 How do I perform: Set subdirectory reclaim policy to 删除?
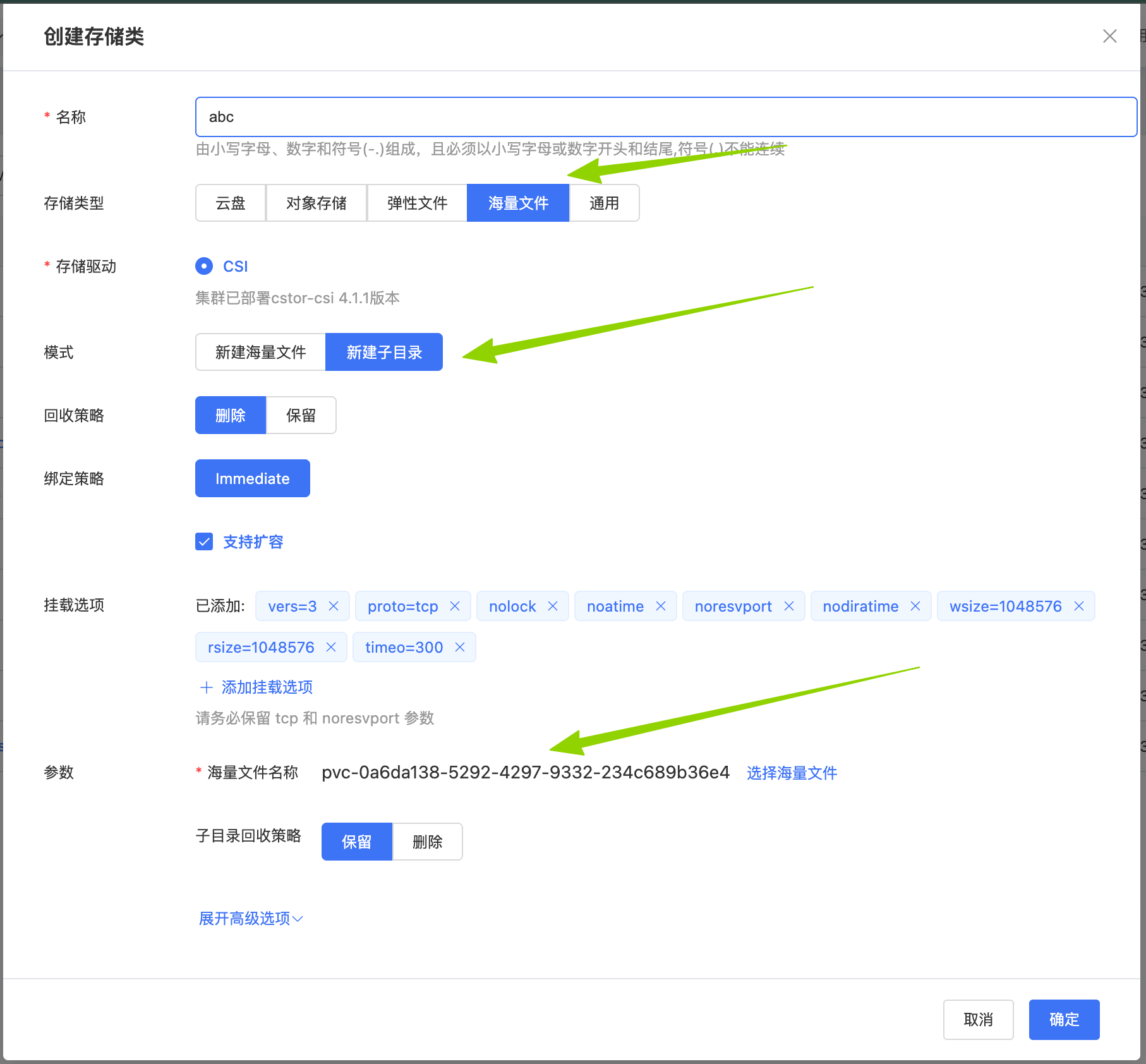(427, 842)
